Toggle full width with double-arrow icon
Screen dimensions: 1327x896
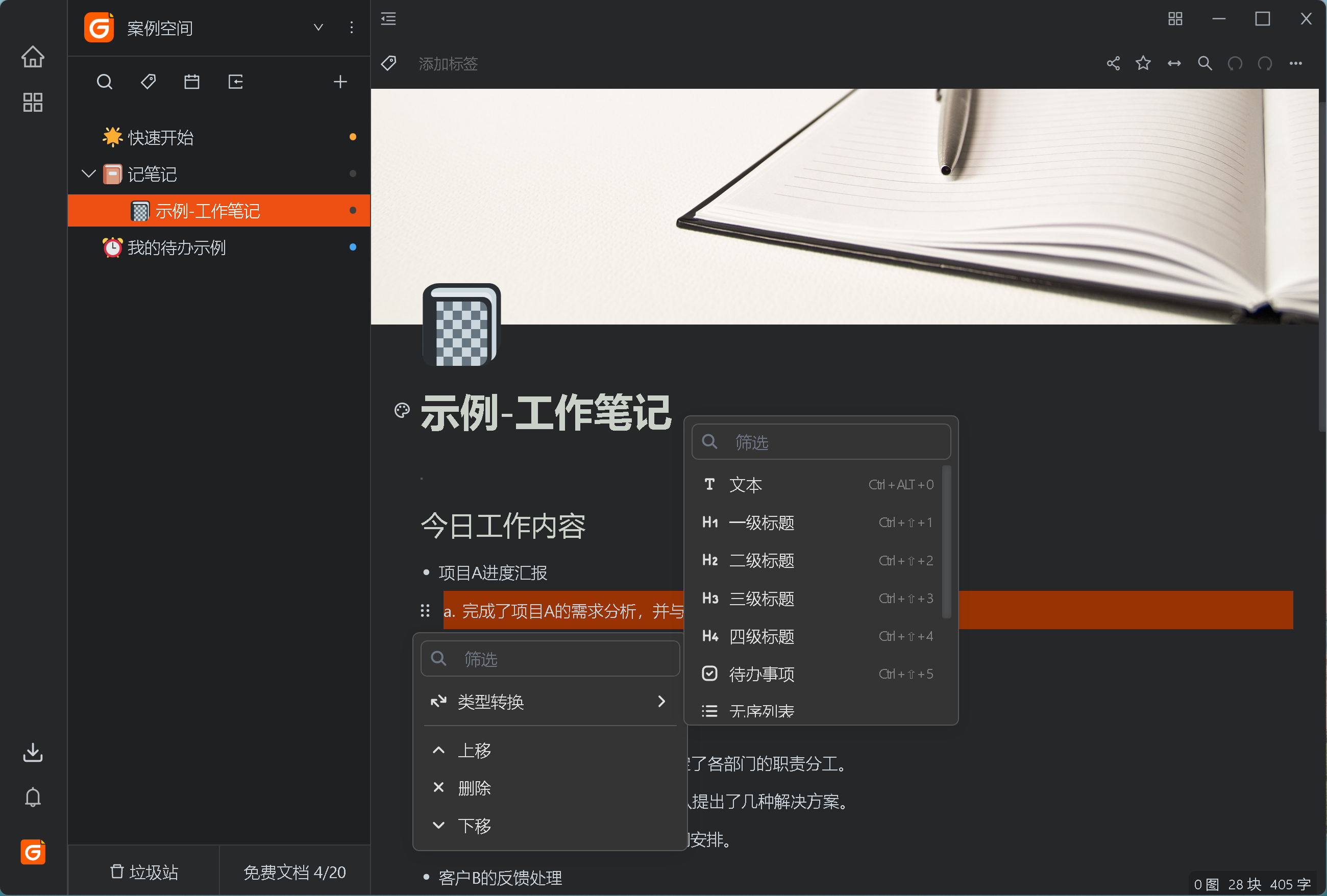pos(1174,63)
